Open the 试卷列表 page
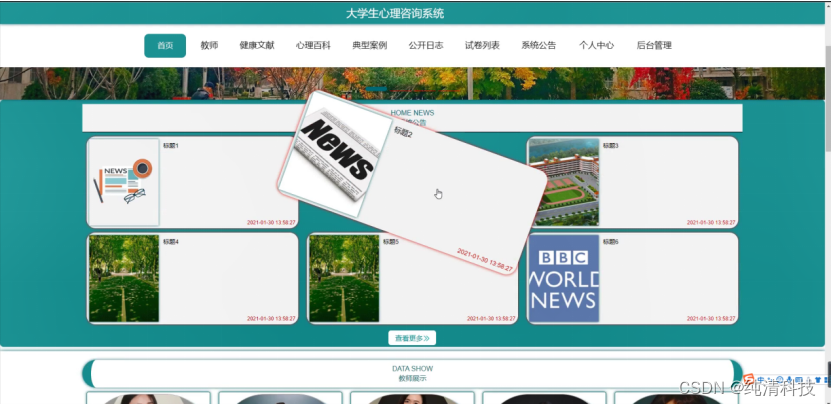 point(482,46)
